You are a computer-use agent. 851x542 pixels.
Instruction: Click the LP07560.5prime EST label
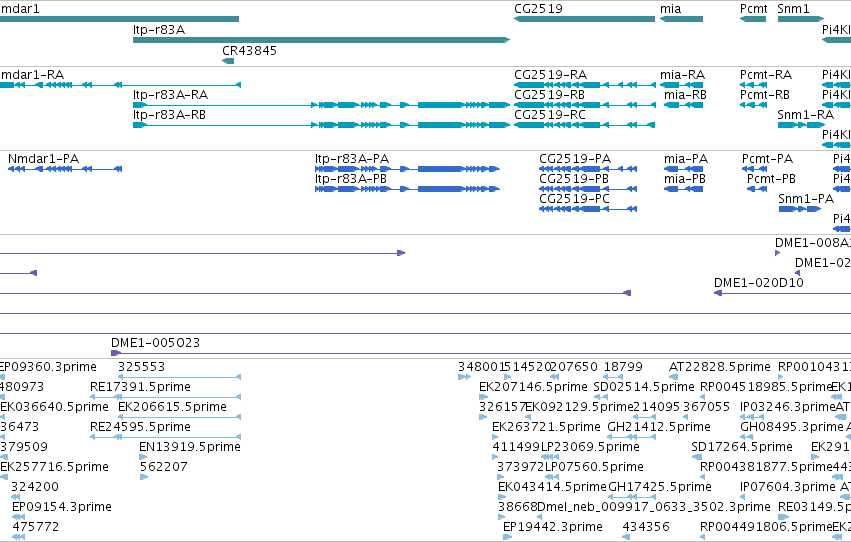pos(594,467)
